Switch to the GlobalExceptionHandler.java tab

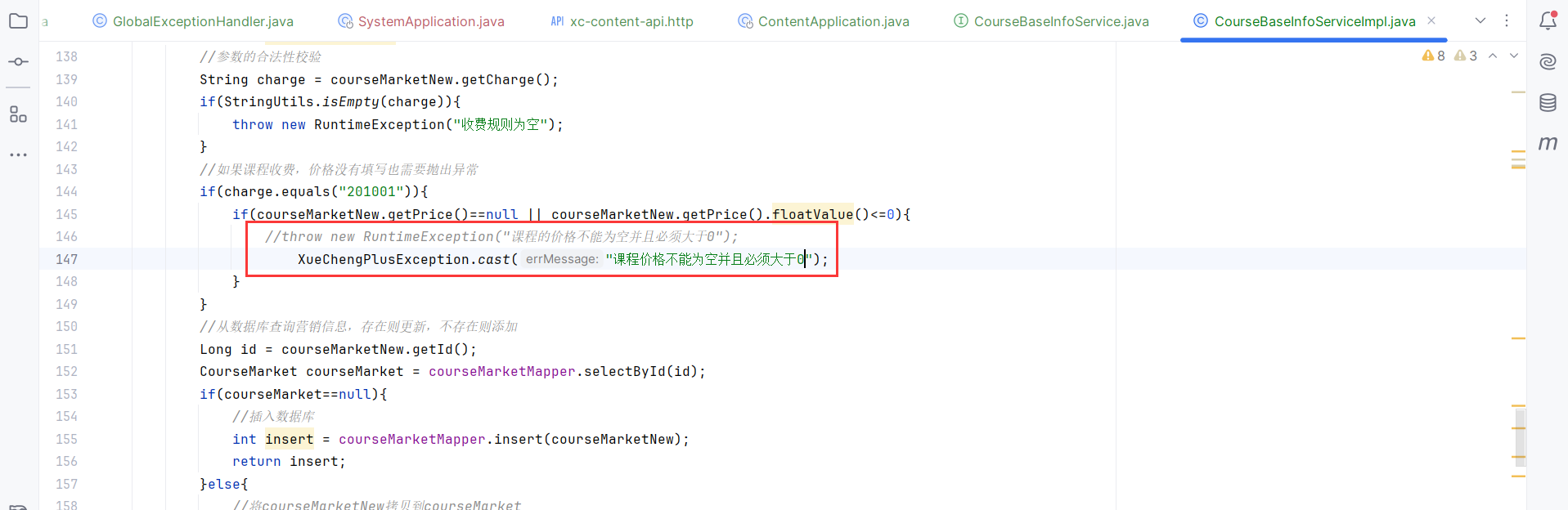[193, 21]
